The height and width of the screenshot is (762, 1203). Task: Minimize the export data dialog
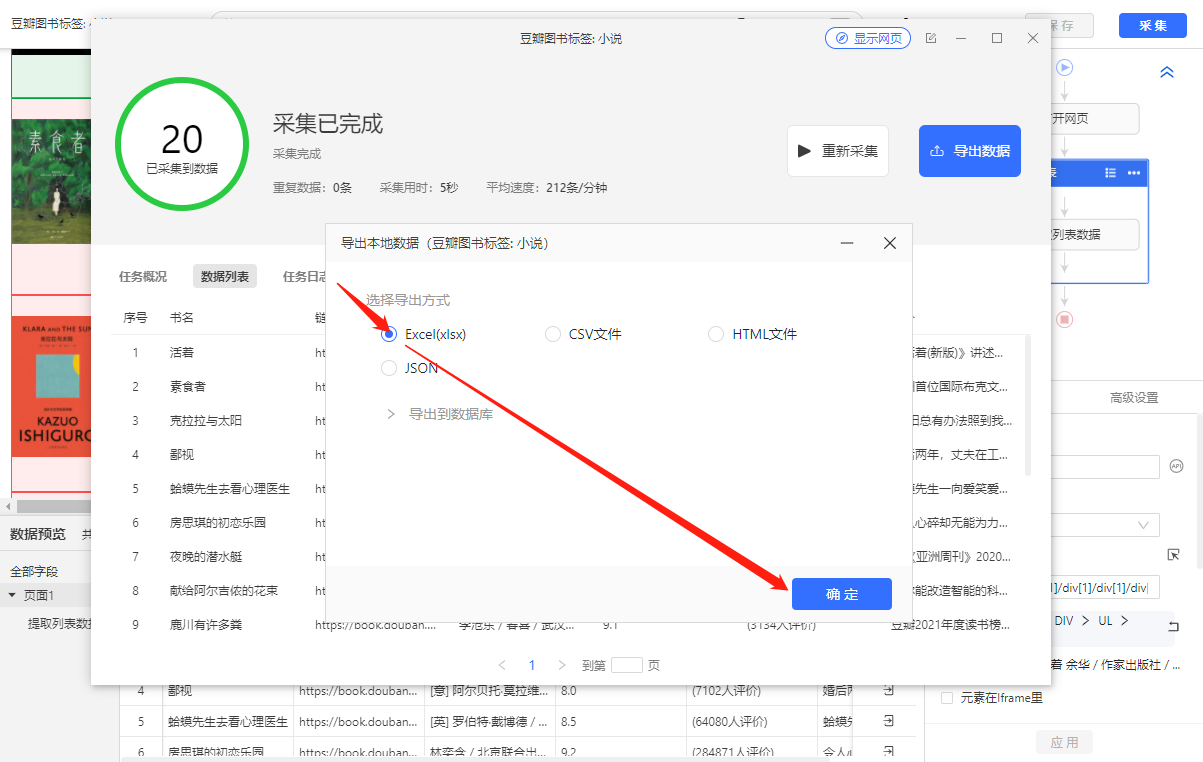pyautogui.click(x=847, y=243)
